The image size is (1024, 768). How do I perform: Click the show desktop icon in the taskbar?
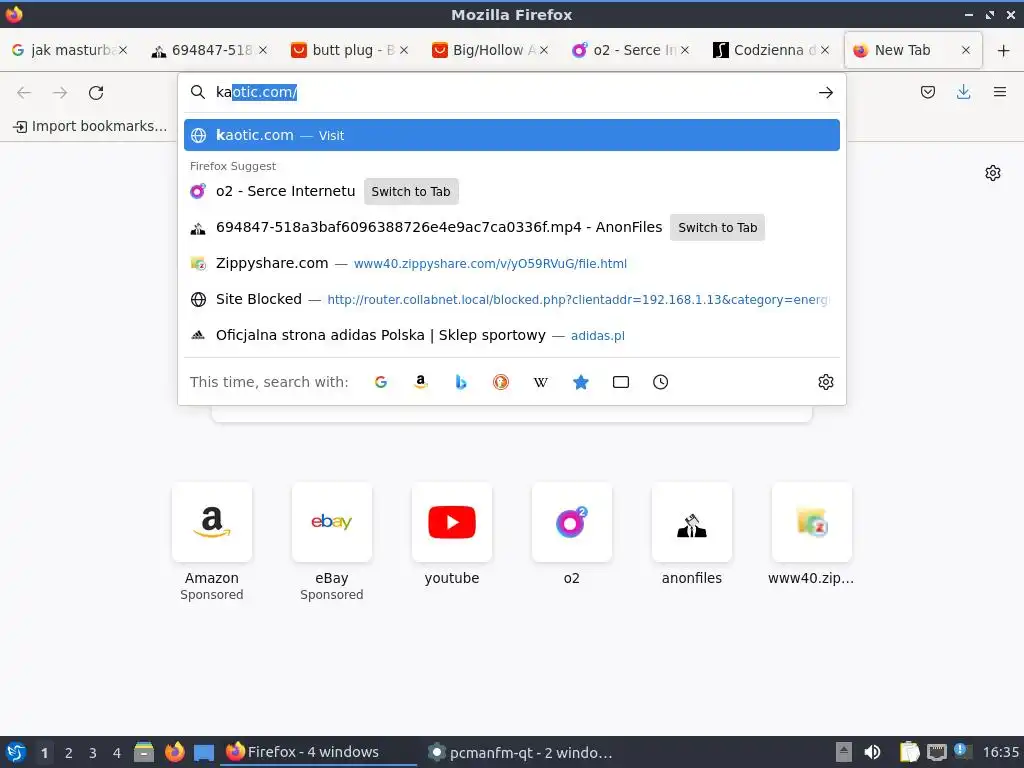tap(204, 752)
